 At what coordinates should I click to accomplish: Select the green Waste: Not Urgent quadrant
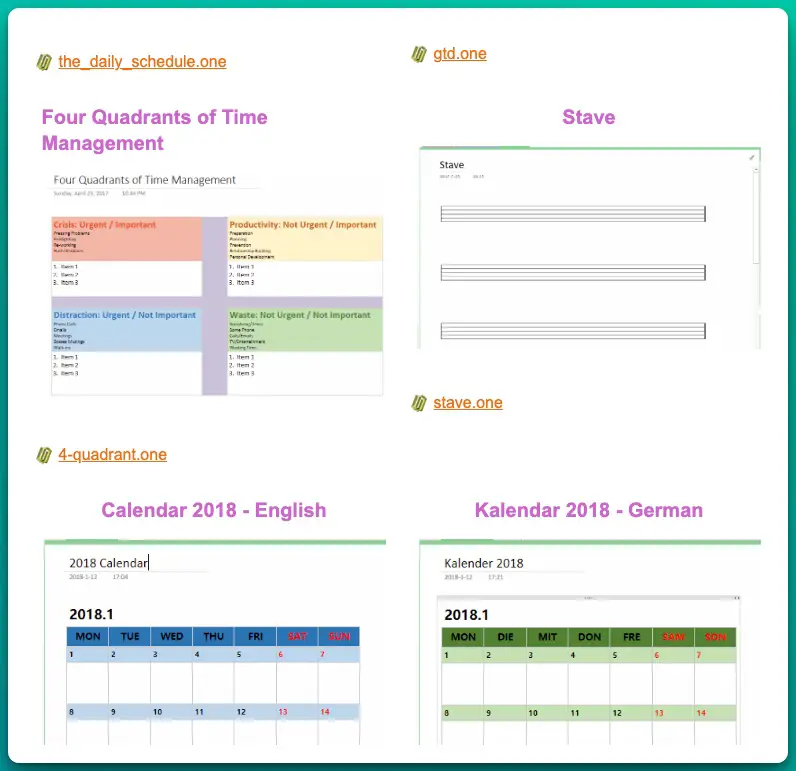click(304, 329)
